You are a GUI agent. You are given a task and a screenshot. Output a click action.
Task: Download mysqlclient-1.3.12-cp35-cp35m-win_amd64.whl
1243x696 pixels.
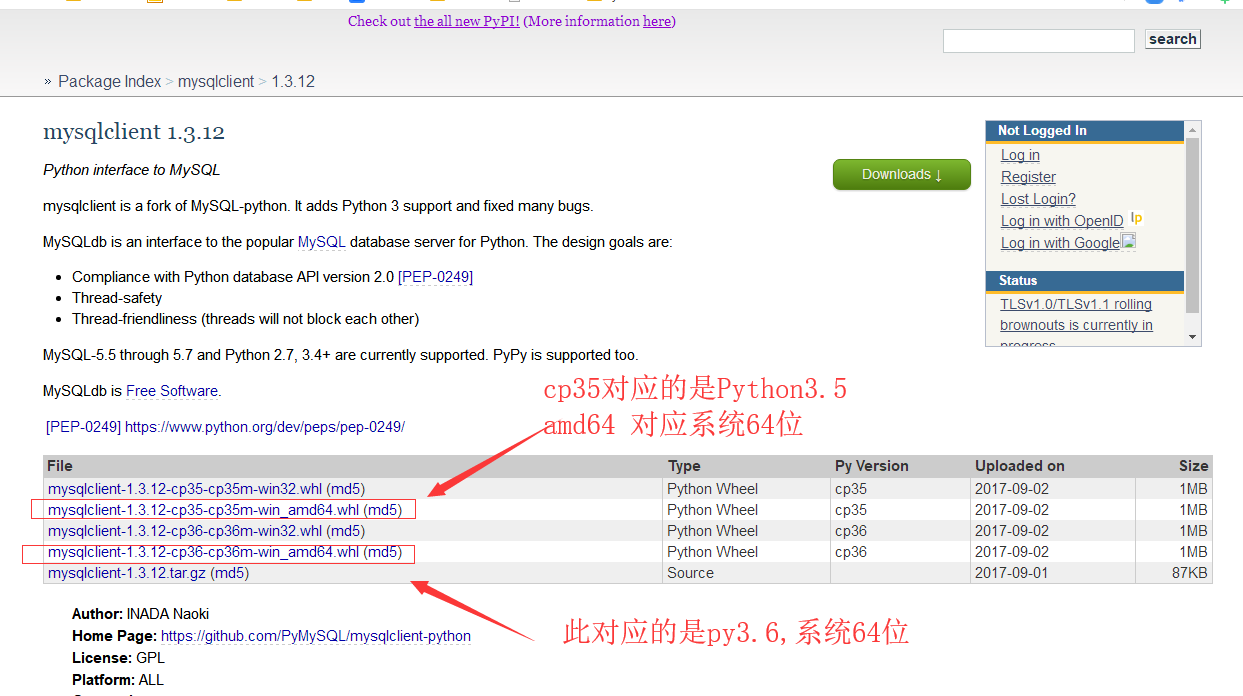pyautogui.click(x=203, y=510)
